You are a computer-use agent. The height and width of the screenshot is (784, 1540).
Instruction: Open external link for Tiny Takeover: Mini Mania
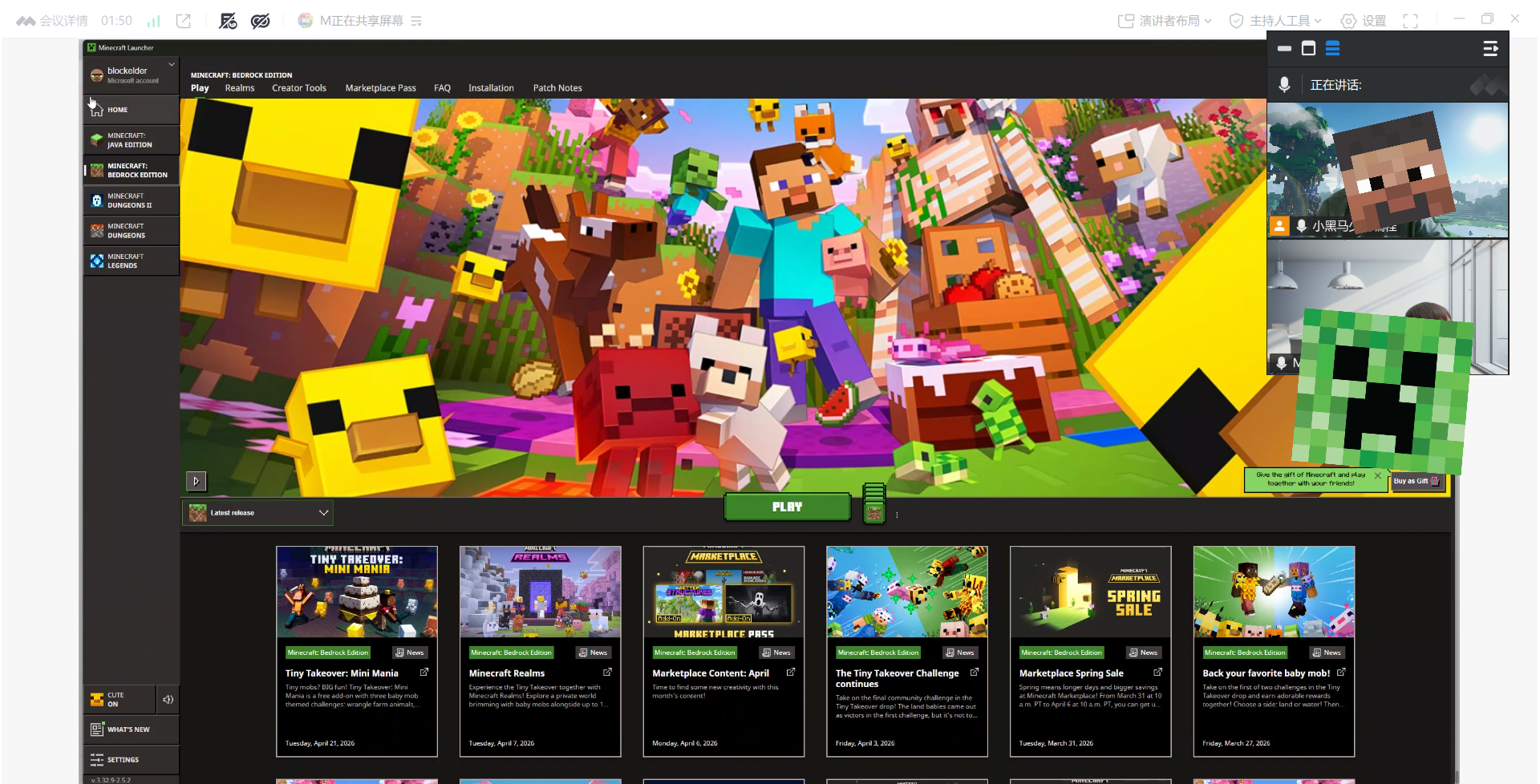[424, 673]
